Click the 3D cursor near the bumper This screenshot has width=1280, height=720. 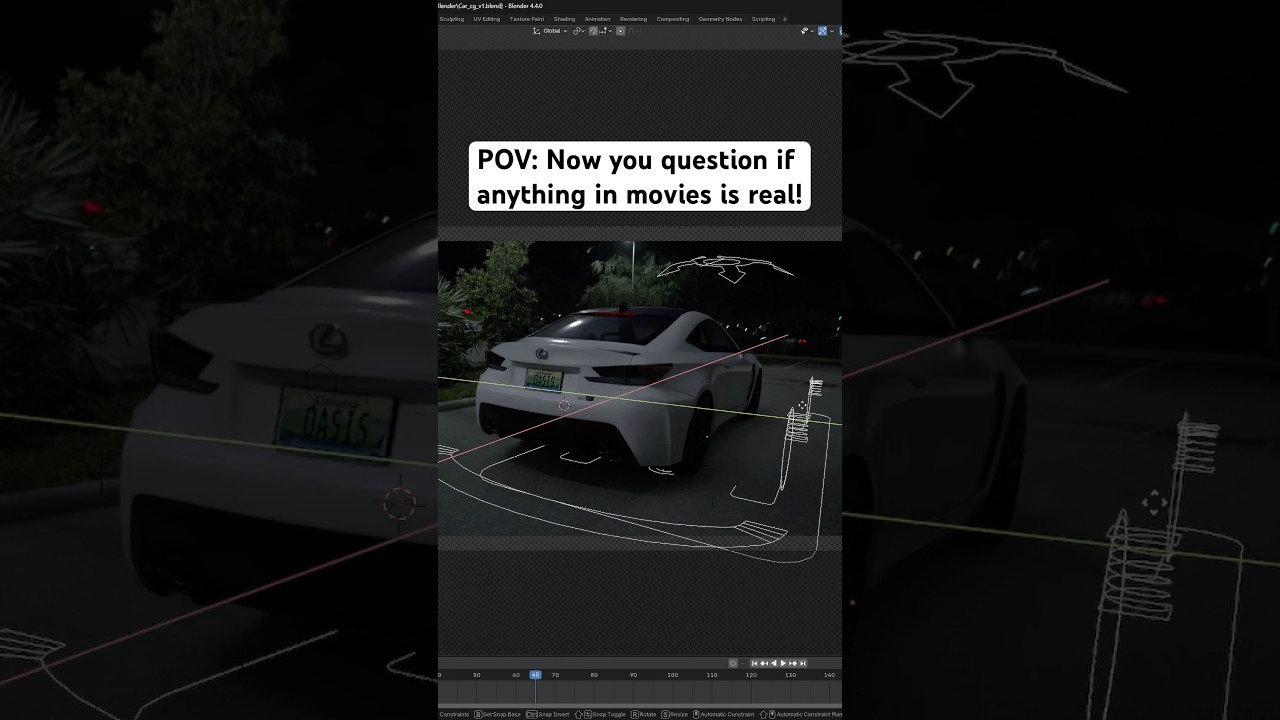pyautogui.click(x=564, y=405)
